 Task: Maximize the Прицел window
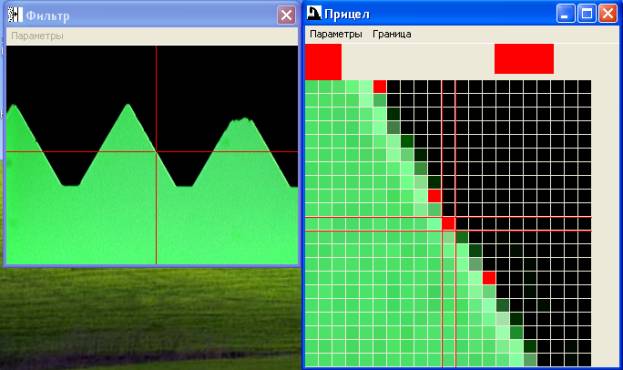tap(587, 14)
